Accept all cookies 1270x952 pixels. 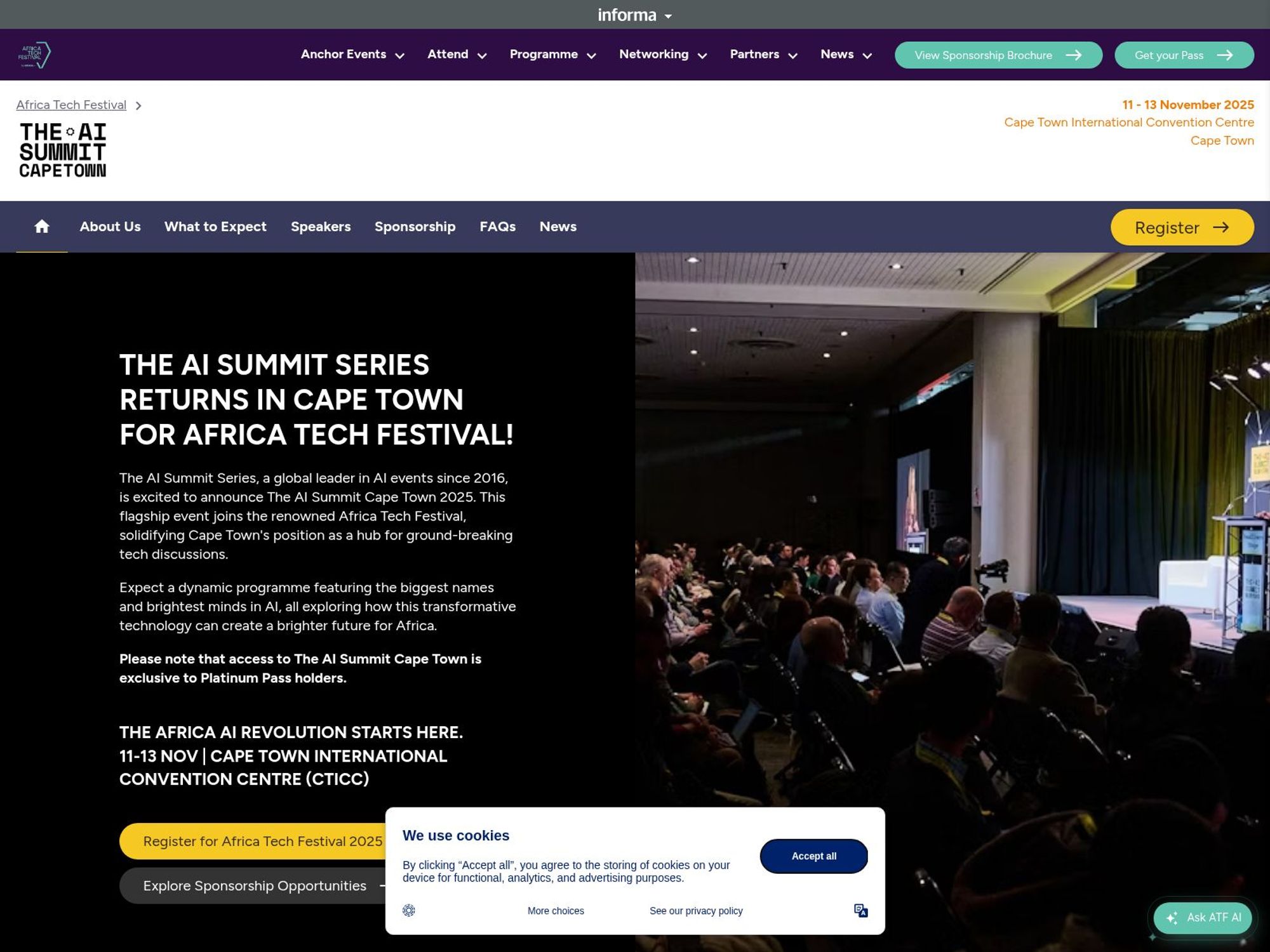(x=813, y=856)
